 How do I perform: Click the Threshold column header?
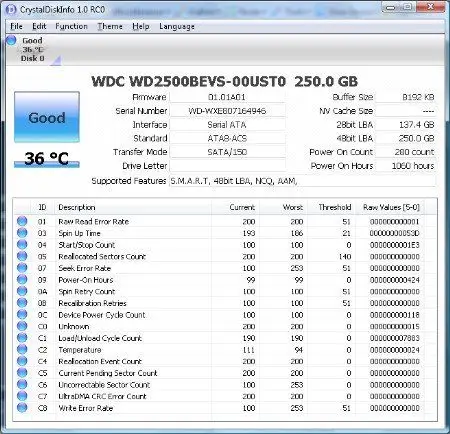click(331, 207)
